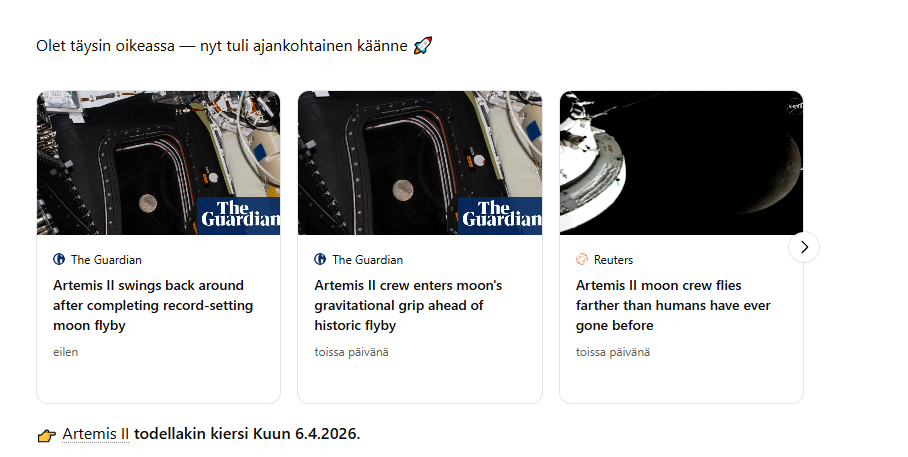The height and width of the screenshot is (457, 908).
Task: Click the rocket emoji after käänne
Action: point(423,46)
